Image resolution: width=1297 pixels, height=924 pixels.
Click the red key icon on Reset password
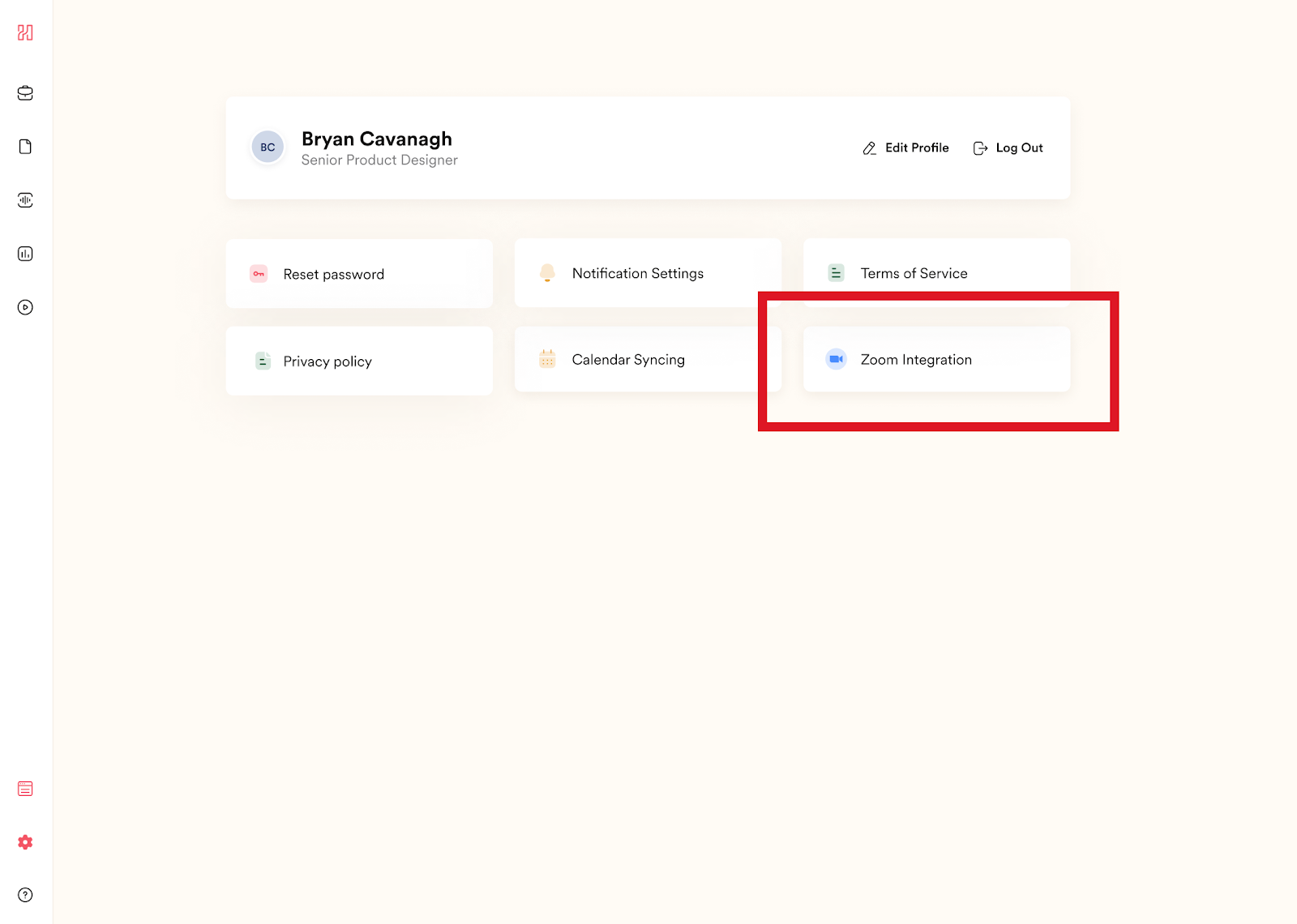tap(259, 274)
